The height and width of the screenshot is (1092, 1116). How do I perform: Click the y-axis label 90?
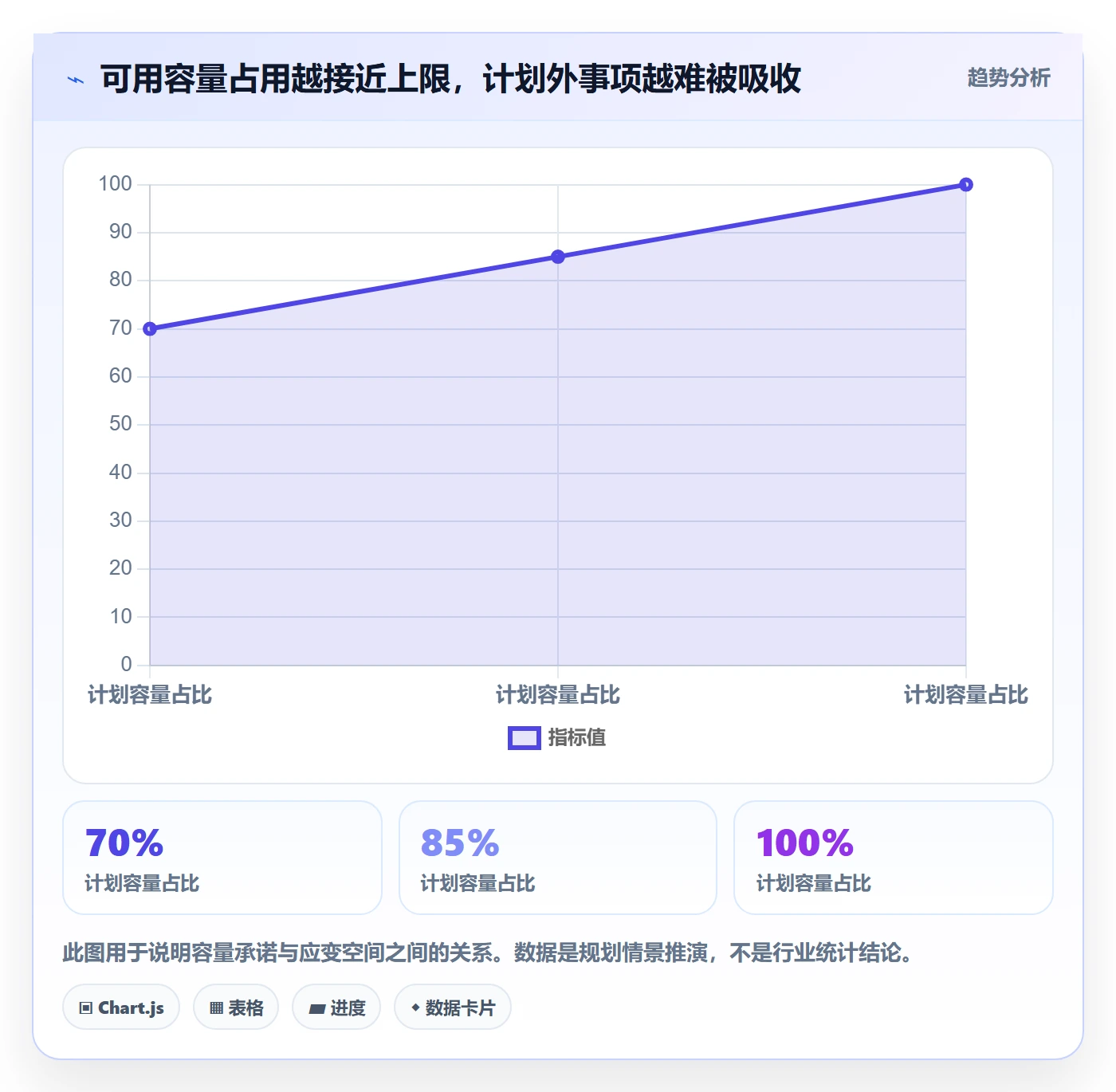(x=120, y=232)
